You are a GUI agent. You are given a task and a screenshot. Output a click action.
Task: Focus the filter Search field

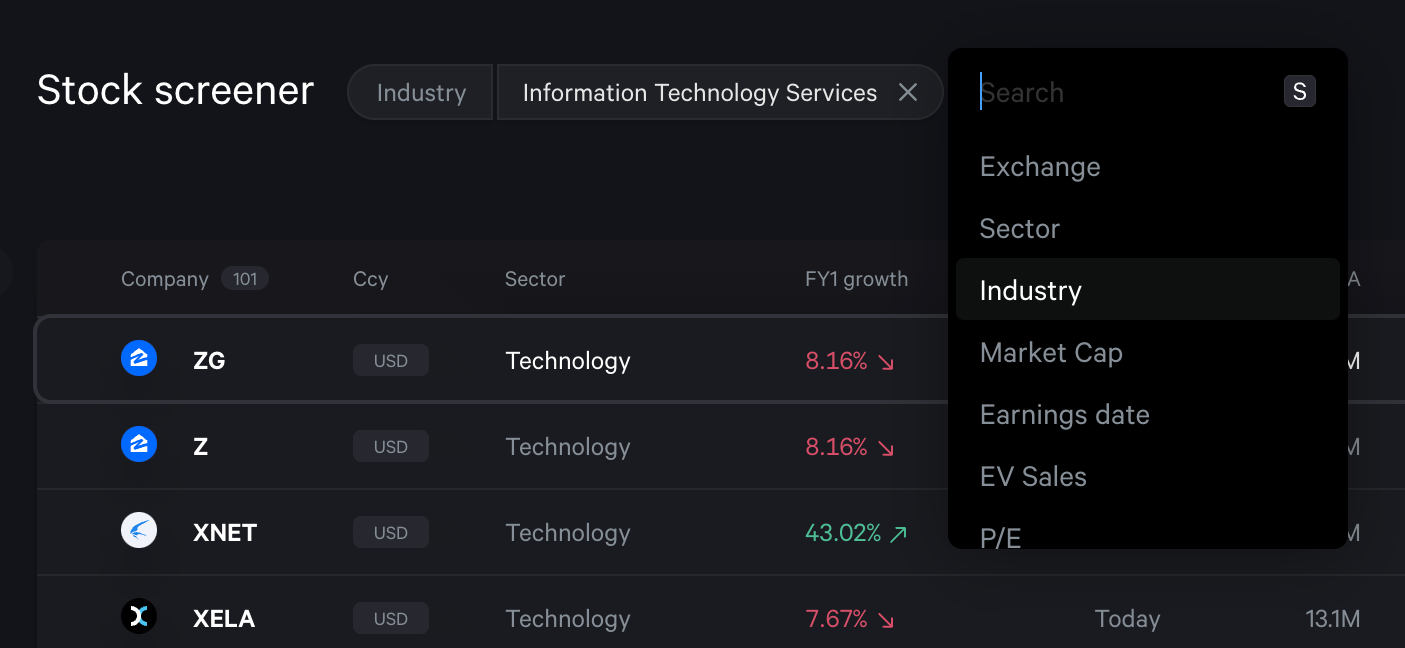(1120, 93)
